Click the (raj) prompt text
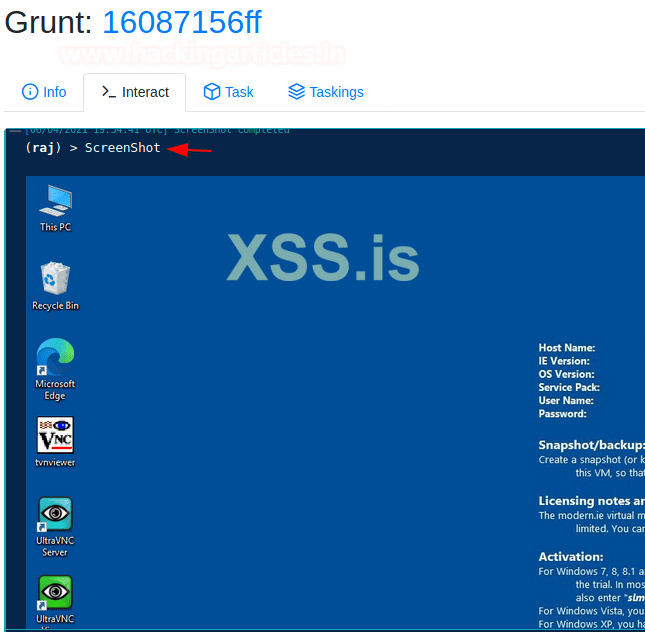This screenshot has width=645, height=632. pyautogui.click(x=43, y=148)
